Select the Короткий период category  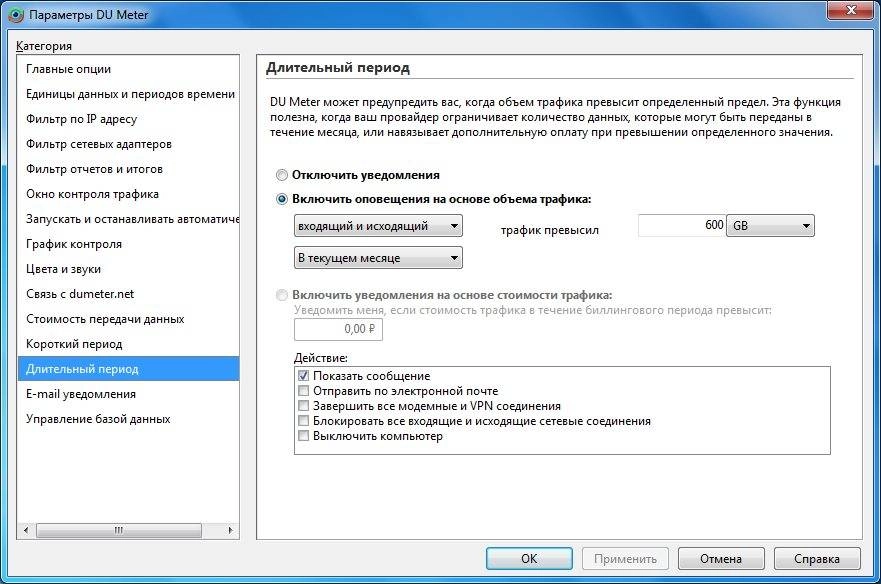(128, 344)
